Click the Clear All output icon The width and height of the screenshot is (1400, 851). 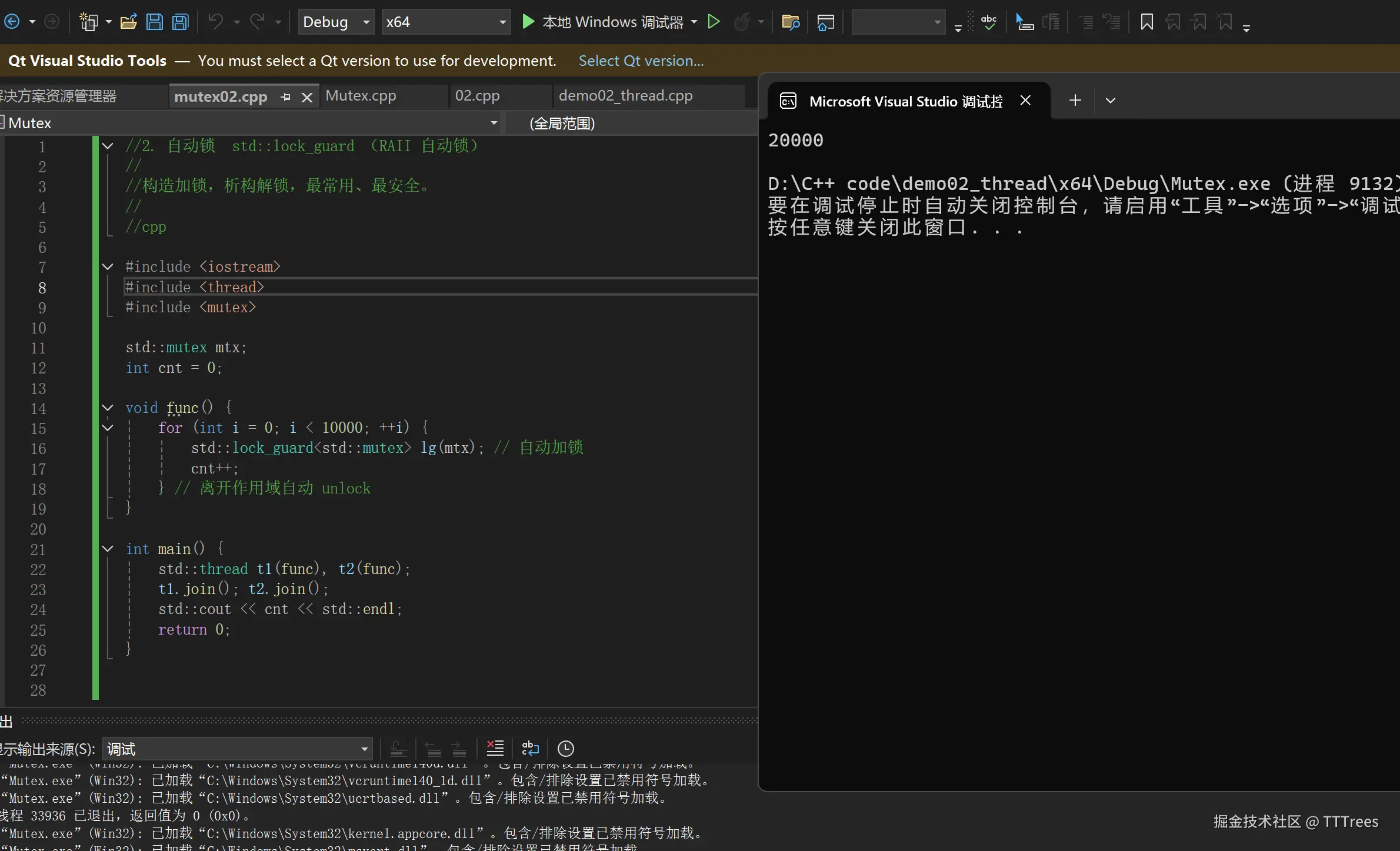point(495,748)
